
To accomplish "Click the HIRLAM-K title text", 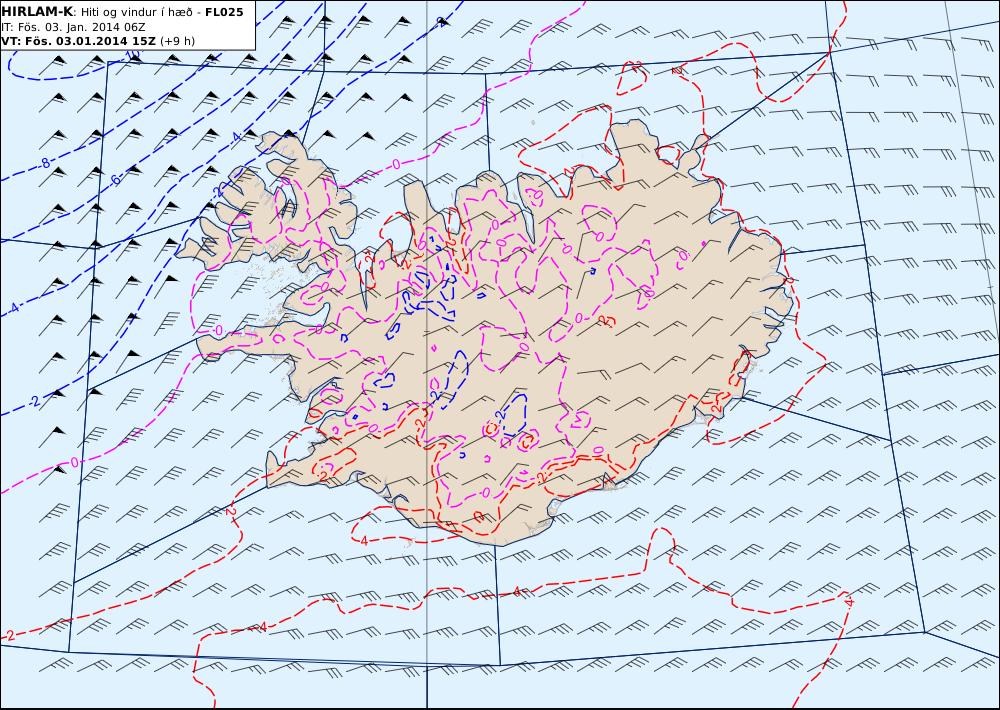I will [x=37, y=12].
